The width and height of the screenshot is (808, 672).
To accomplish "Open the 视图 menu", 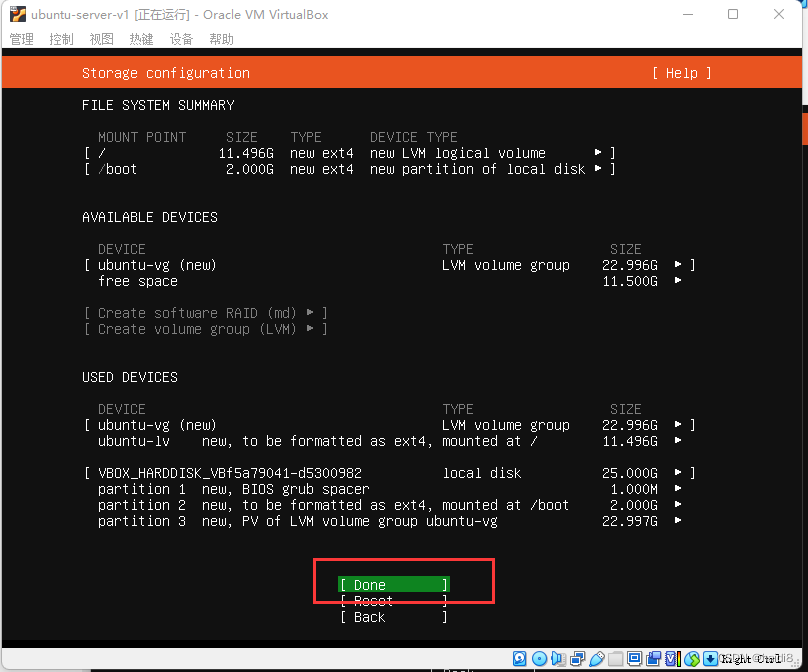I will click(102, 39).
